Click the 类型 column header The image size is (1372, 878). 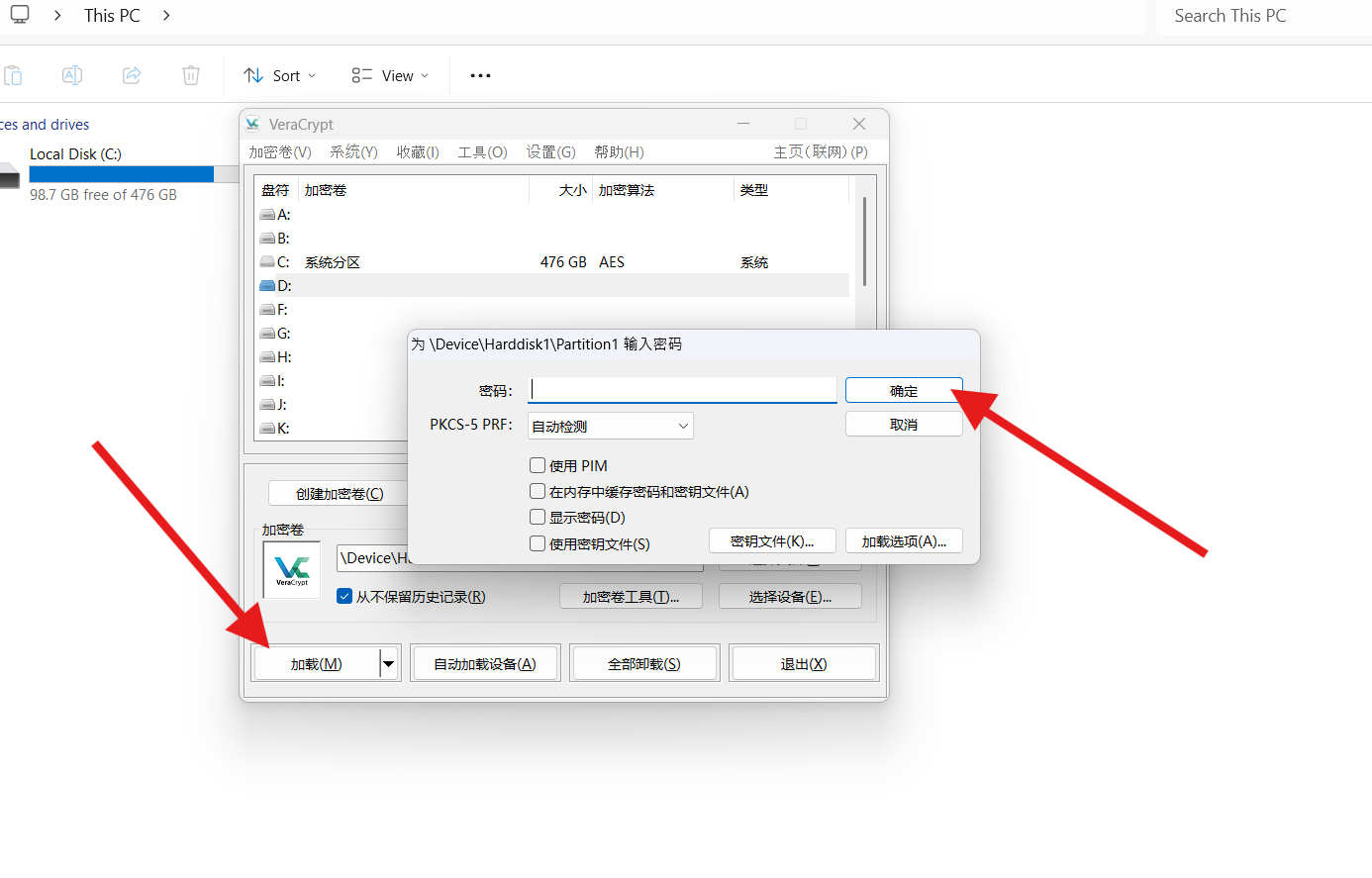791,190
